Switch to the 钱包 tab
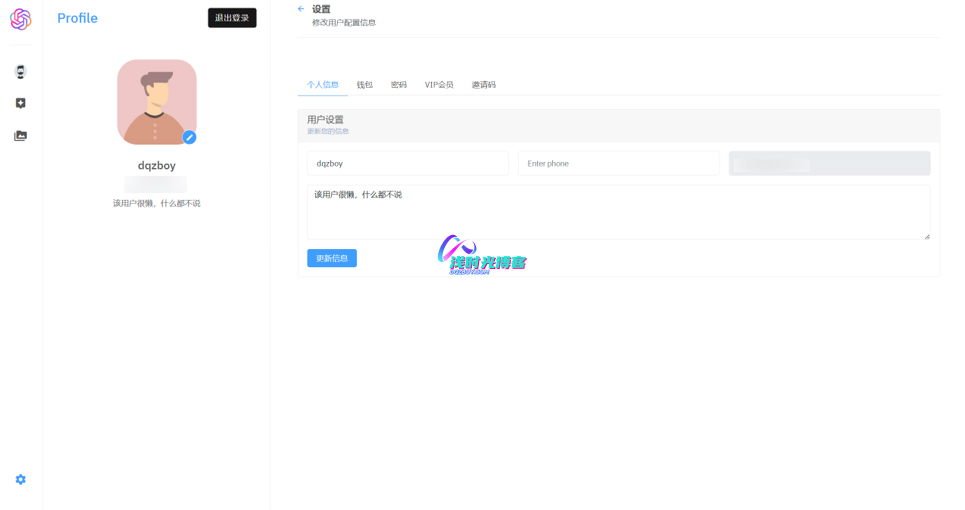 click(364, 85)
